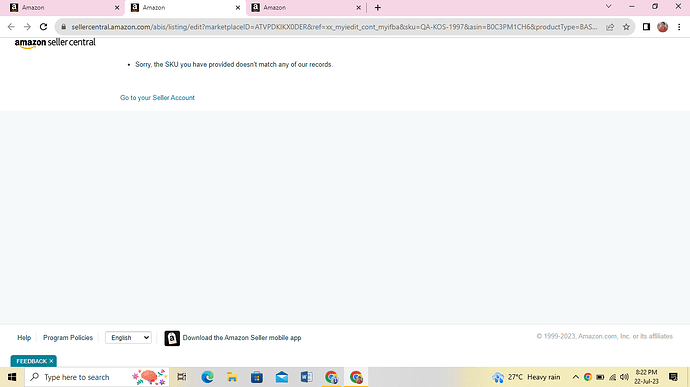Open the Program Policies link
The image size is (690, 387).
(x=68, y=338)
